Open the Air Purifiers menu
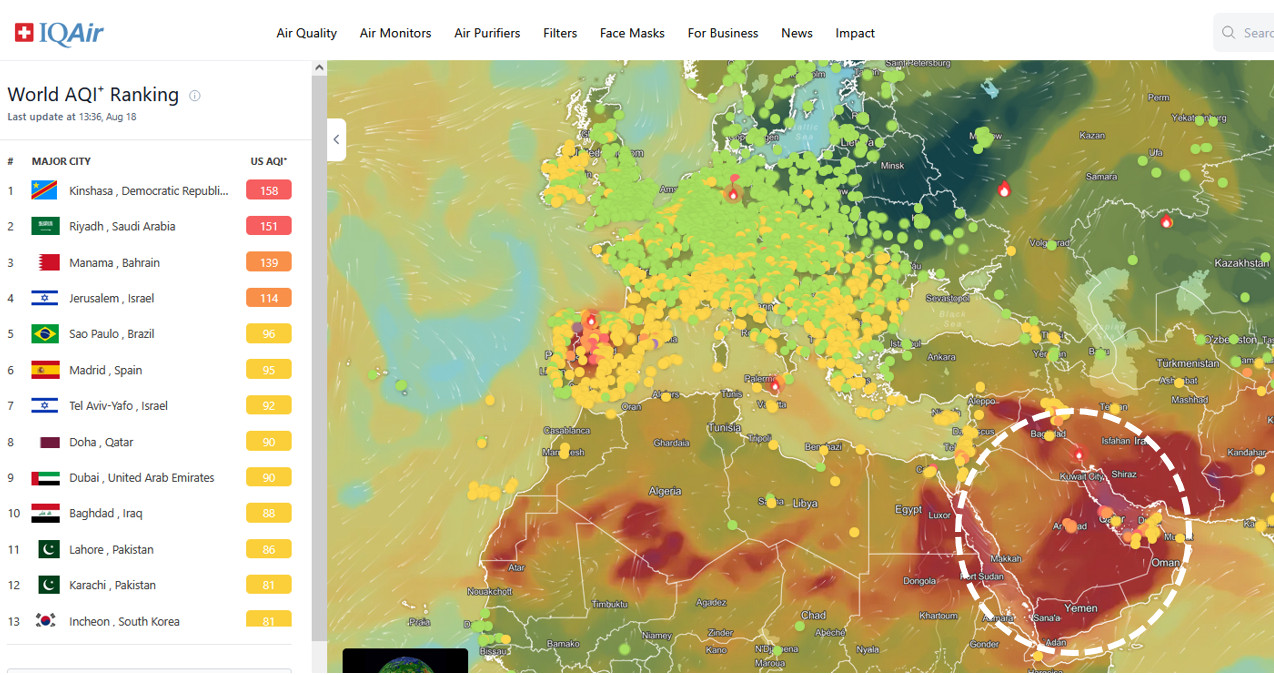The height and width of the screenshot is (675, 1274). (487, 33)
